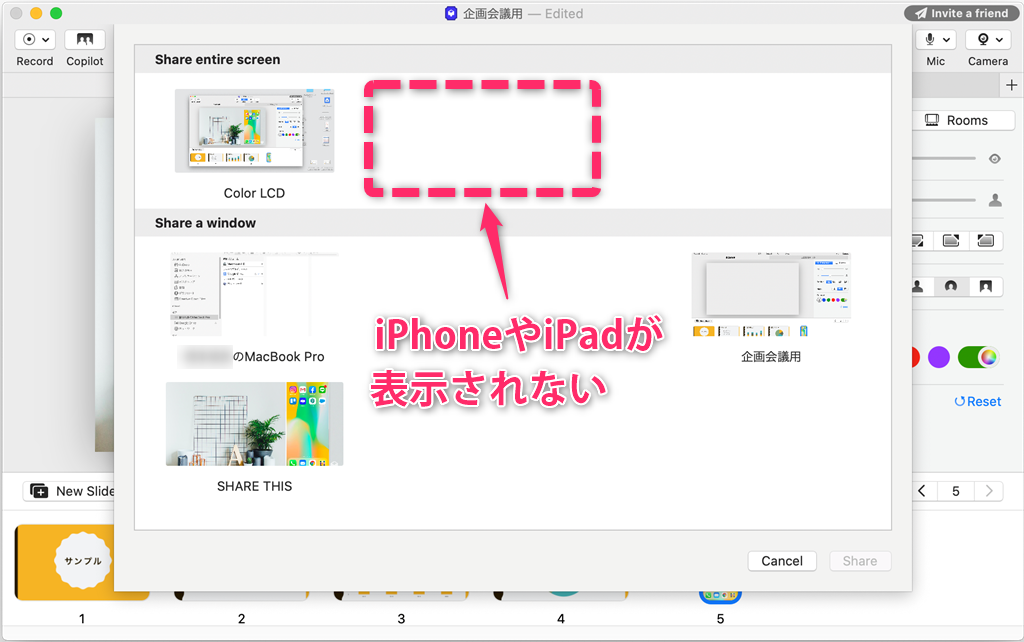Select the purple color swatch
Image resolution: width=1024 pixels, height=642 pixels.
click(938, 356)
